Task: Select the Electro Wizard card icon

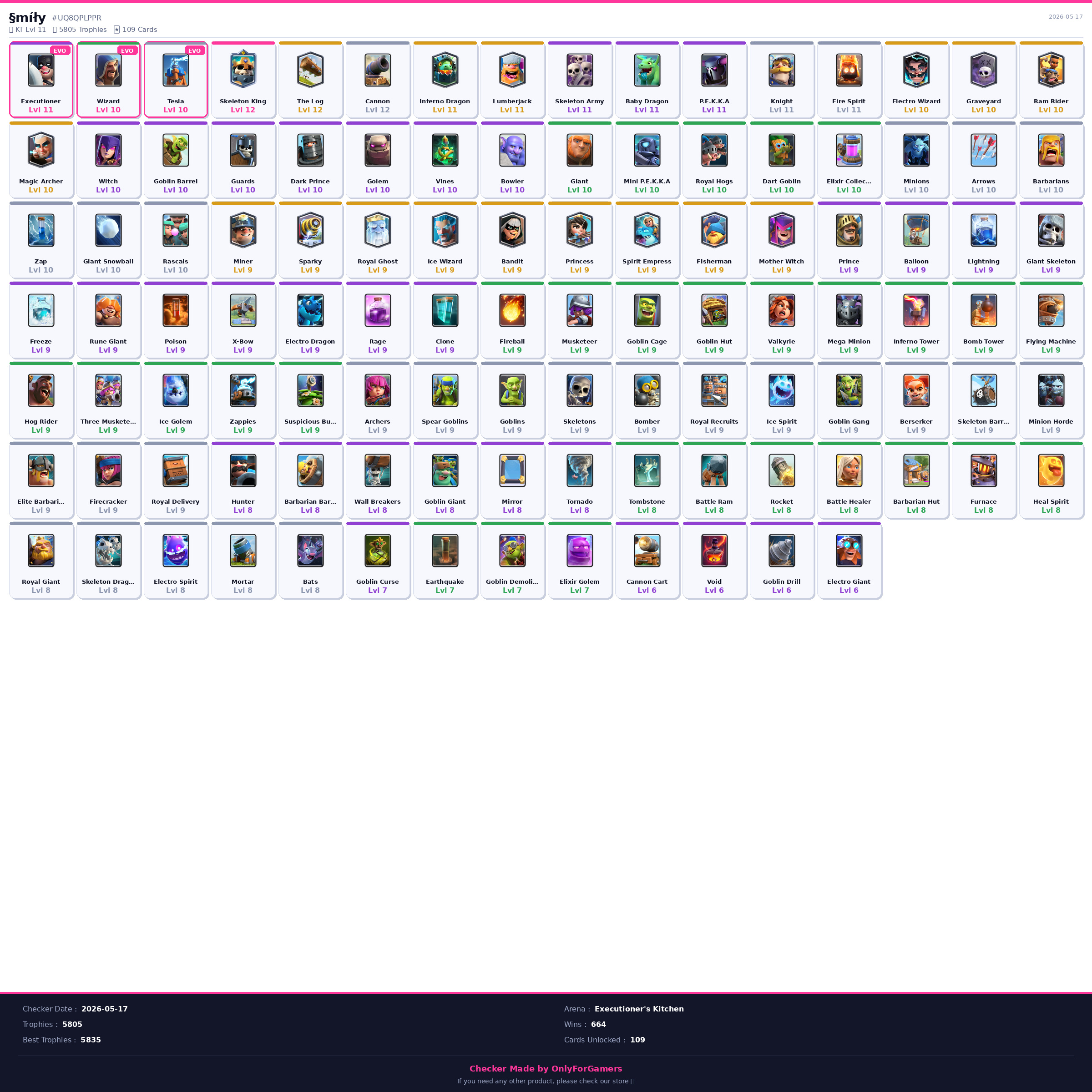Action: click(916, 70)
